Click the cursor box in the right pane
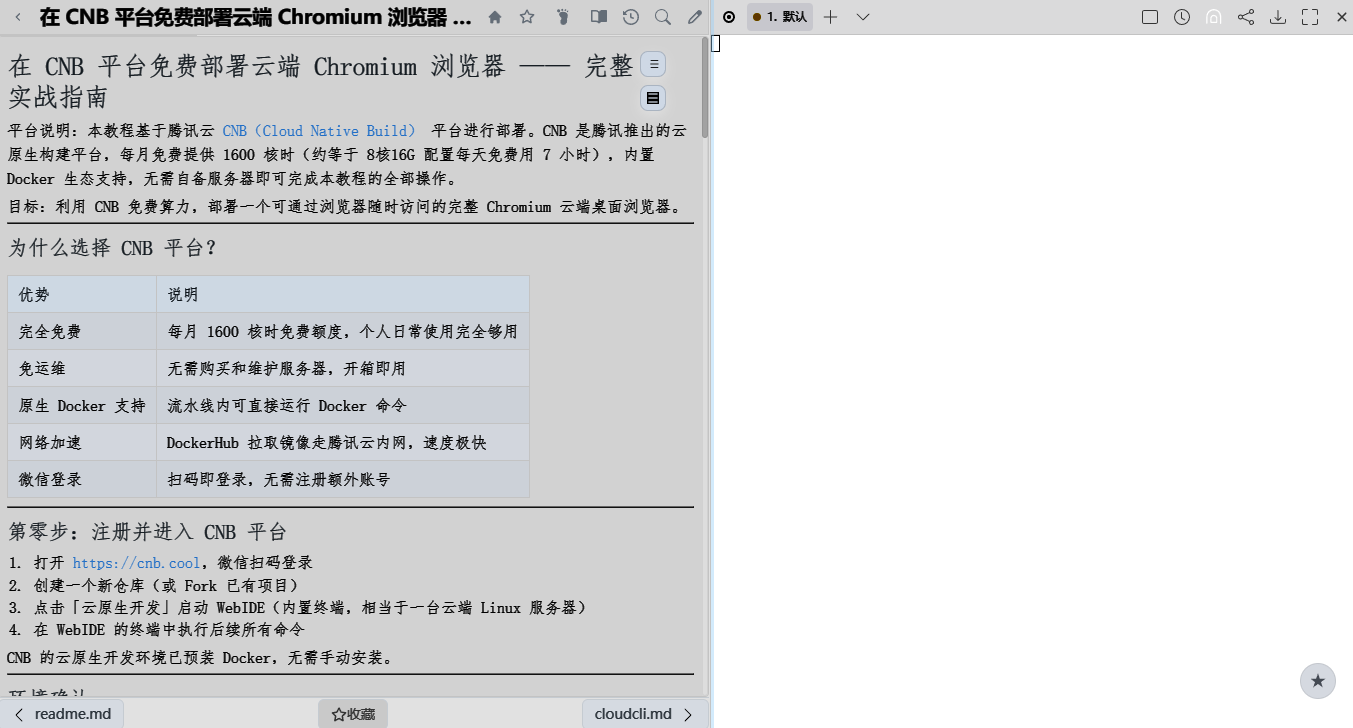 [716, 43]
